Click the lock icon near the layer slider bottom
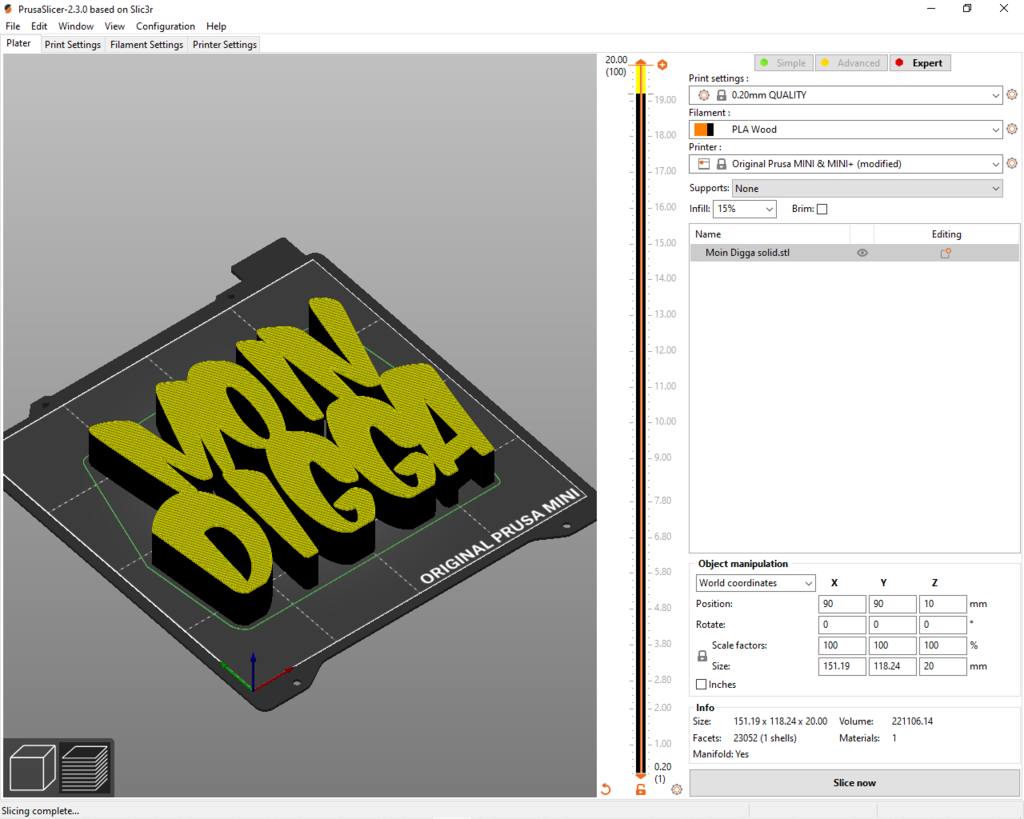Image resolution: width=1024 pixels, height=819 pixels. [x=640, y=789]
